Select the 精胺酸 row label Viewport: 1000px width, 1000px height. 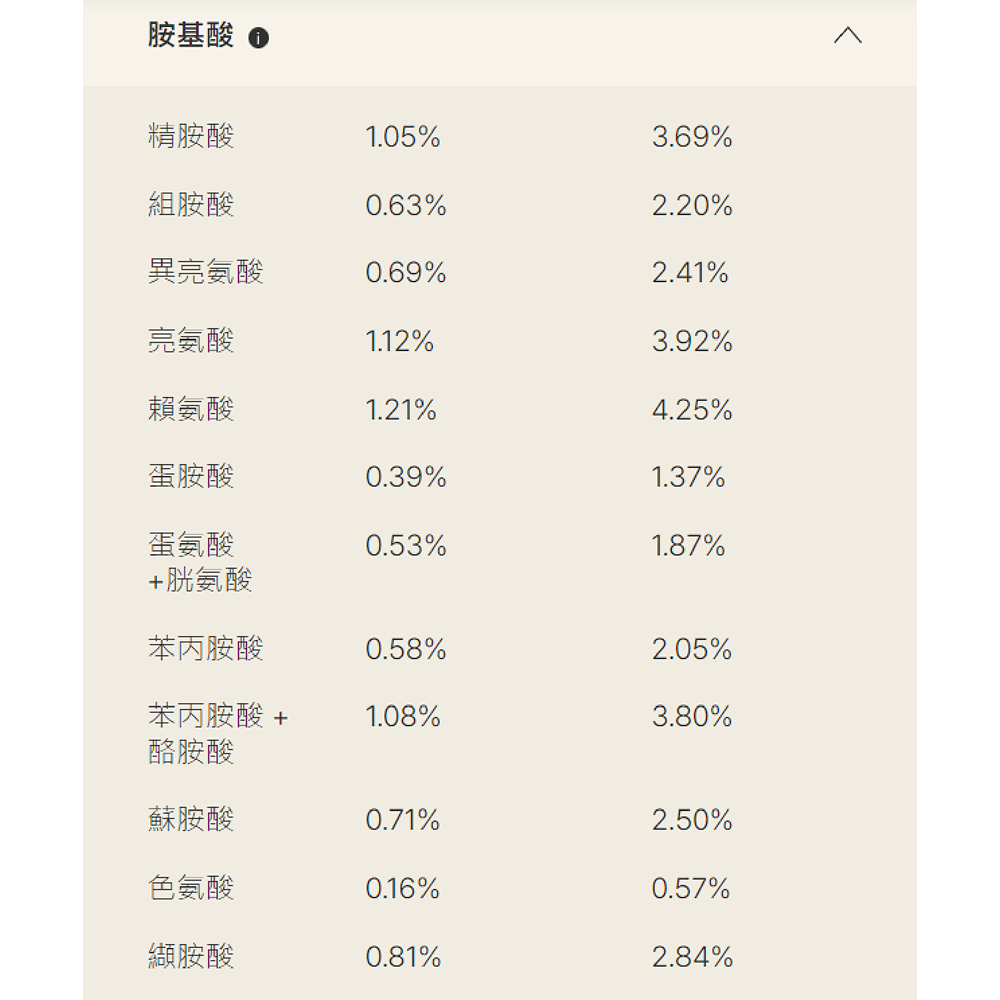(191, 137)
